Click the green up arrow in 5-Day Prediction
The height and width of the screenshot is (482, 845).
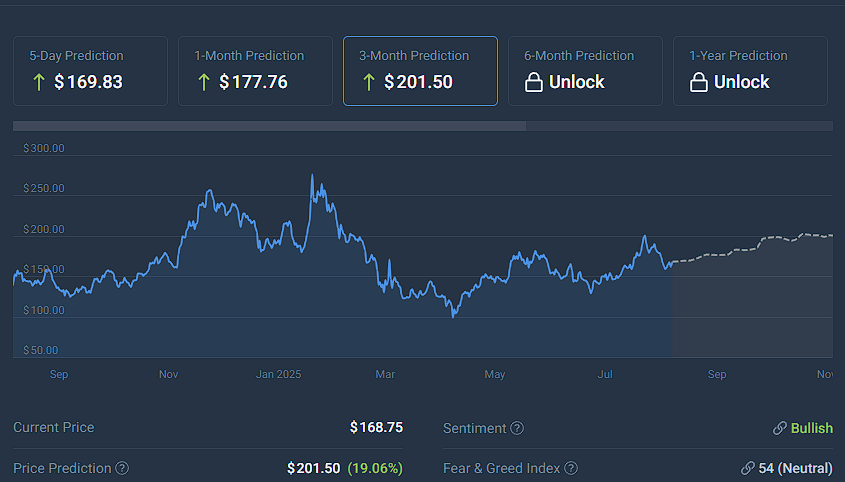click(x=38, y=82)
